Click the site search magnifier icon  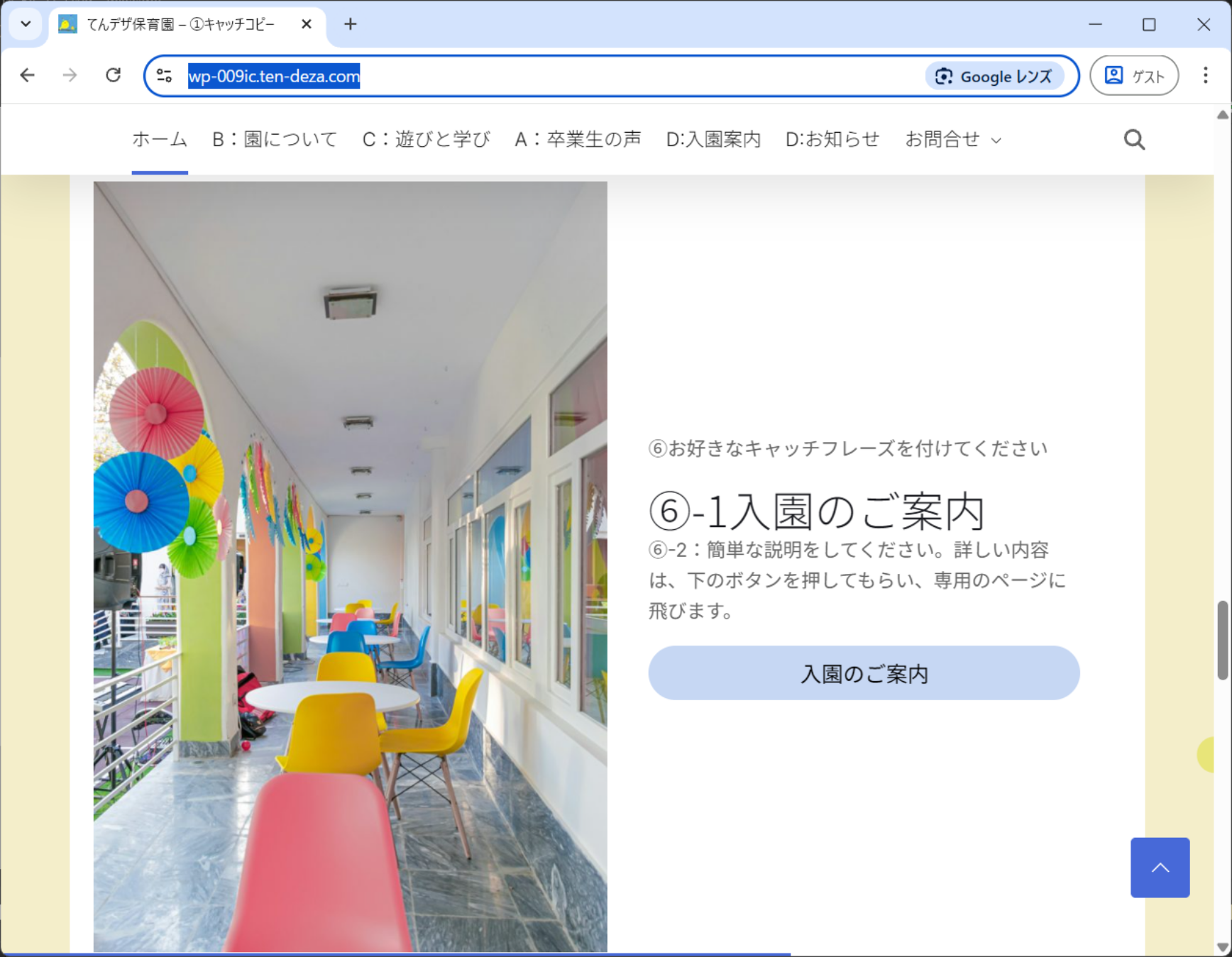[x=1134, y=140]
